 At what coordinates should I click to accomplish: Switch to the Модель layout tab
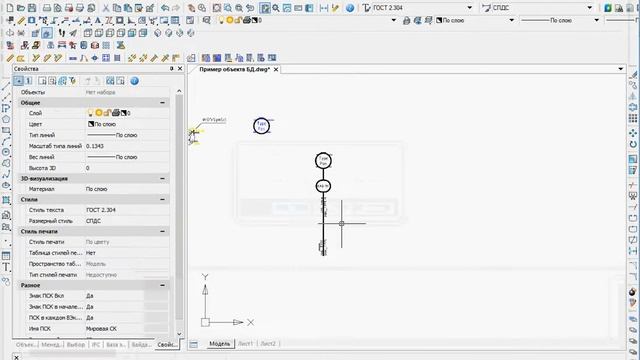click(x=220, y=344)
